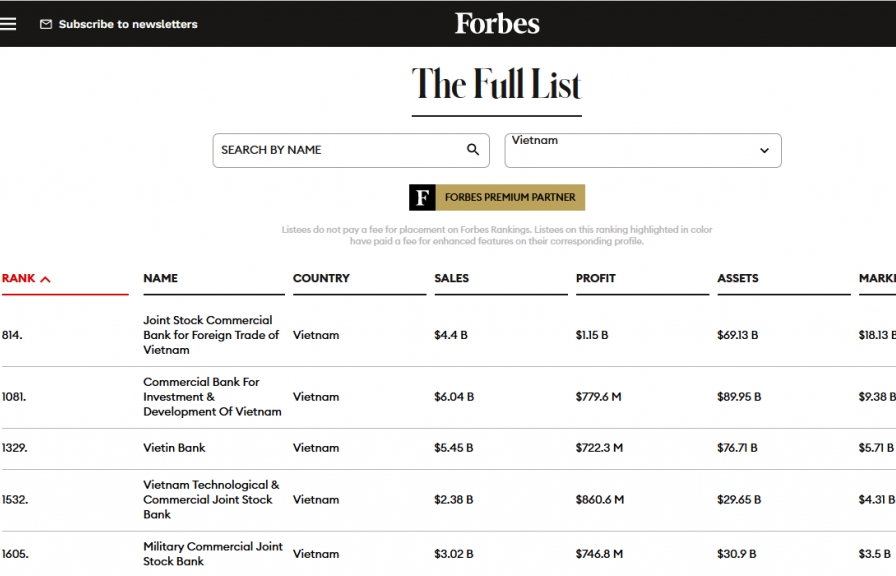The image size is (896, 576).
Task: Sort list by Assets column
Action: [x=737, y=278]
